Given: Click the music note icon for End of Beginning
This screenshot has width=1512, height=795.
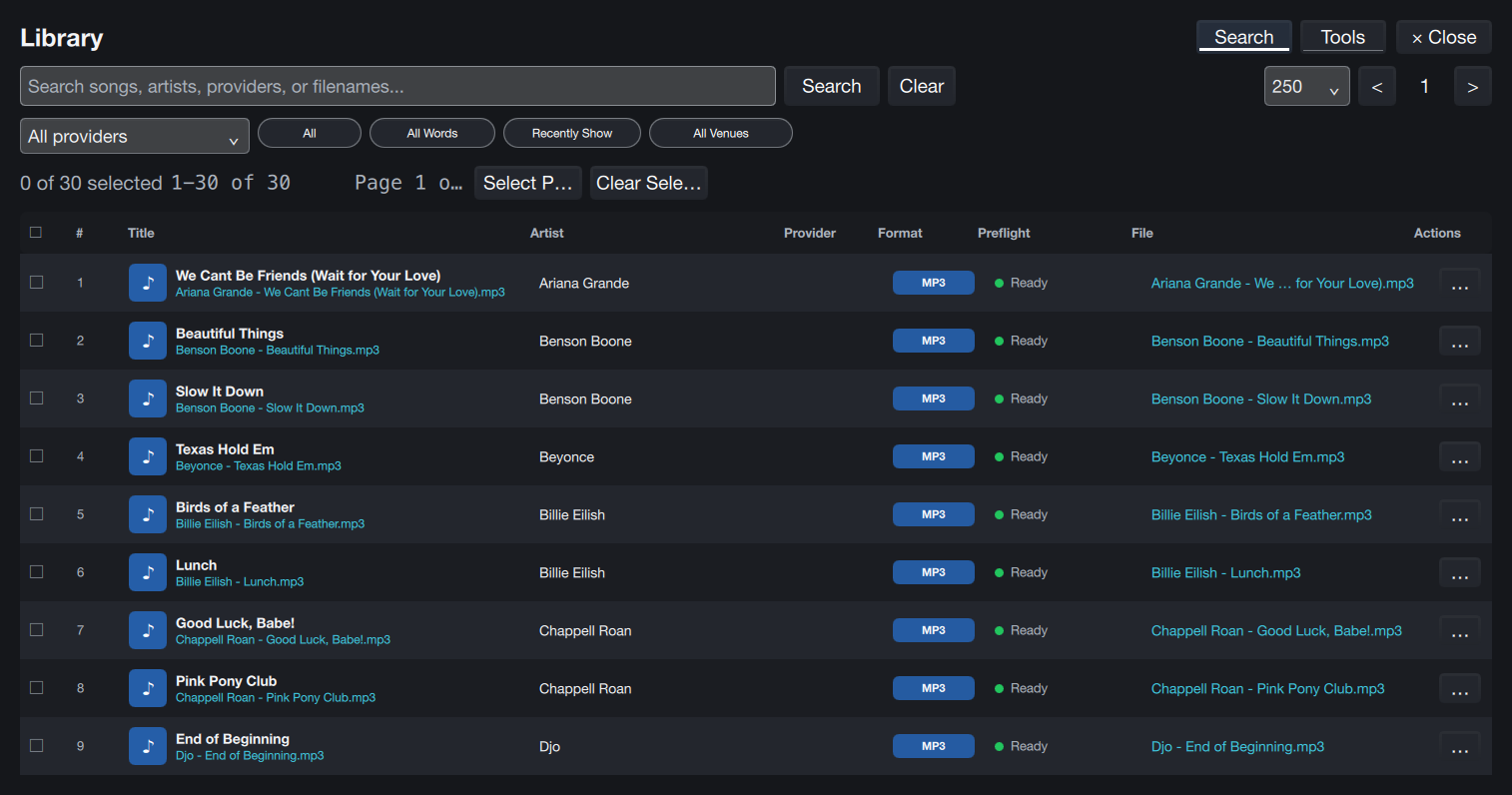Looking at the screenshot, I should point(148,746).
